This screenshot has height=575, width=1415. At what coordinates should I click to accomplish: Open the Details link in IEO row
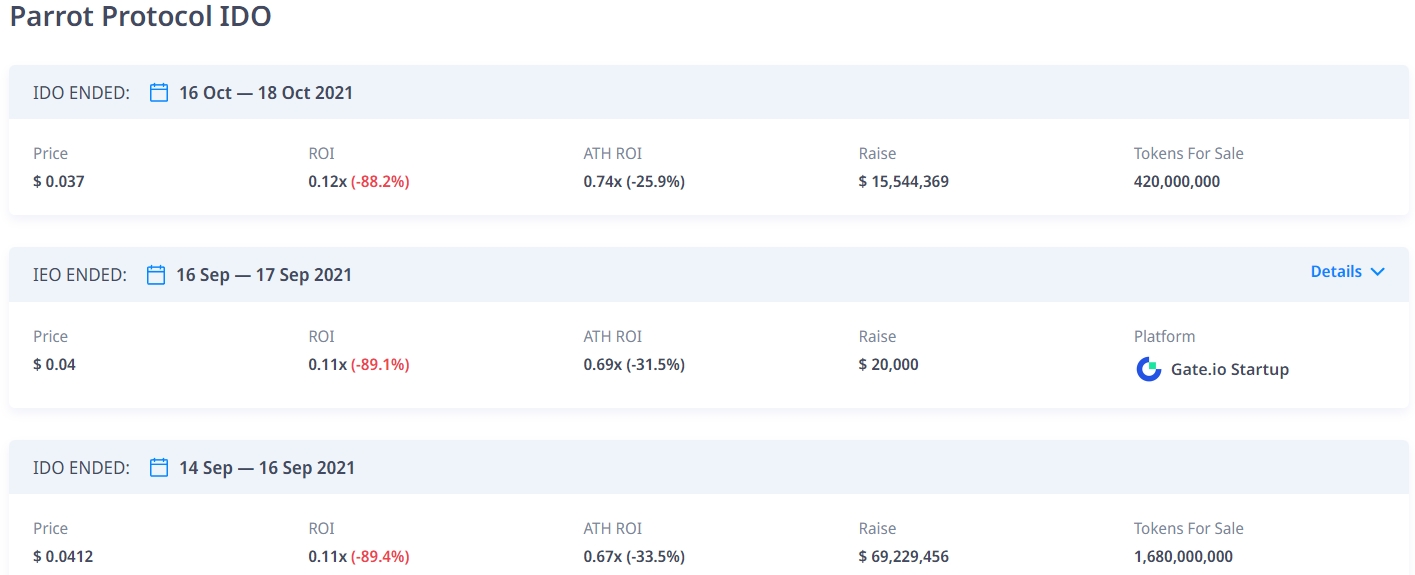(x=1336, y=272)
